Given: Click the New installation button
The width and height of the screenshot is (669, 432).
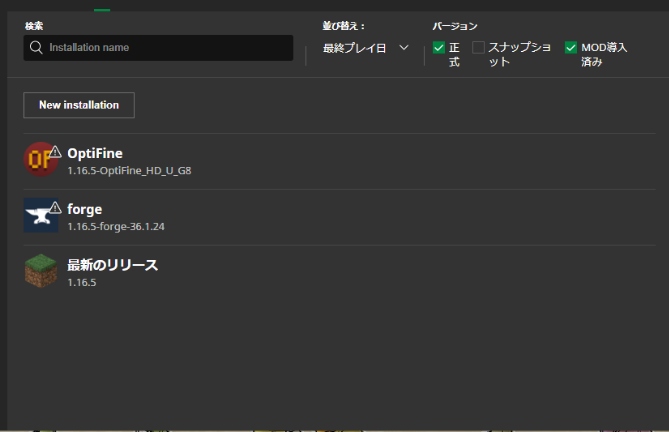Looking at the screenshot, I should click(x=79, y=105).
